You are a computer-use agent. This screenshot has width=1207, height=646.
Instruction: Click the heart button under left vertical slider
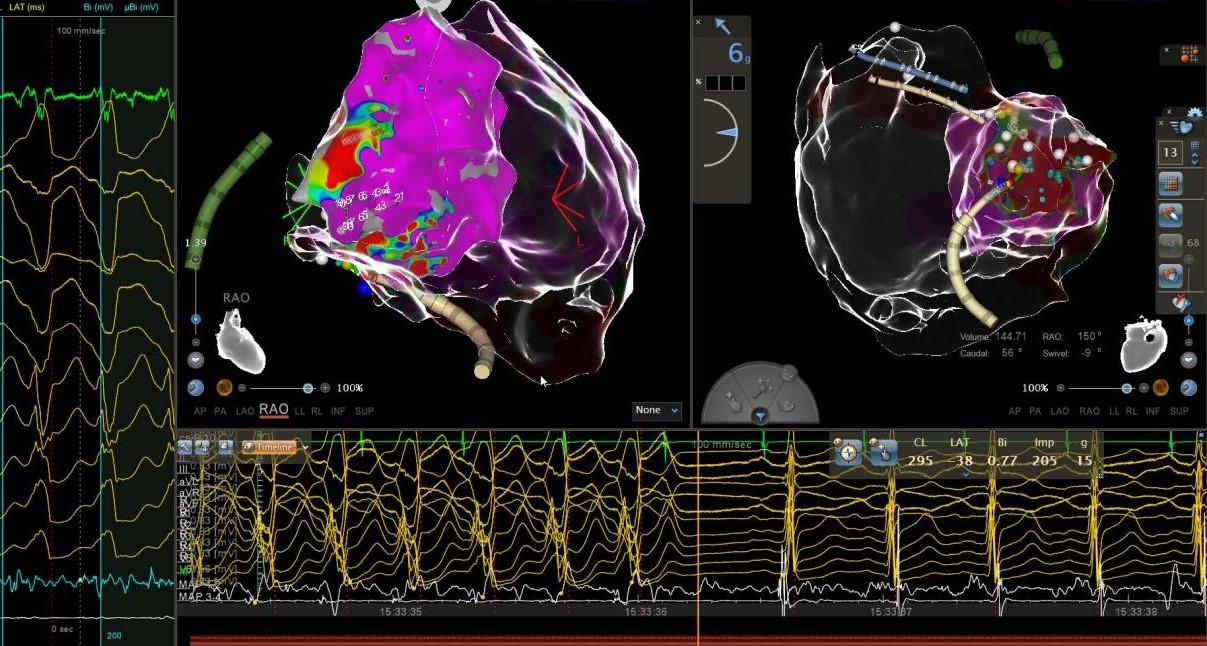tap(196, 359)
